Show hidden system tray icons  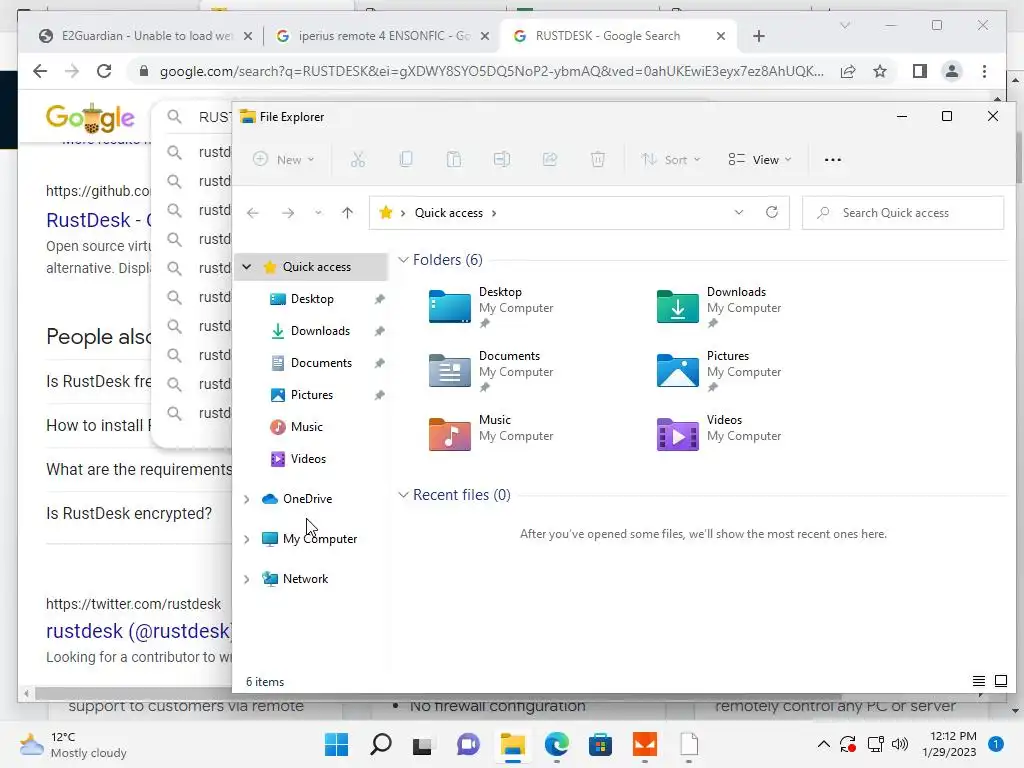[x=824, y=744]
